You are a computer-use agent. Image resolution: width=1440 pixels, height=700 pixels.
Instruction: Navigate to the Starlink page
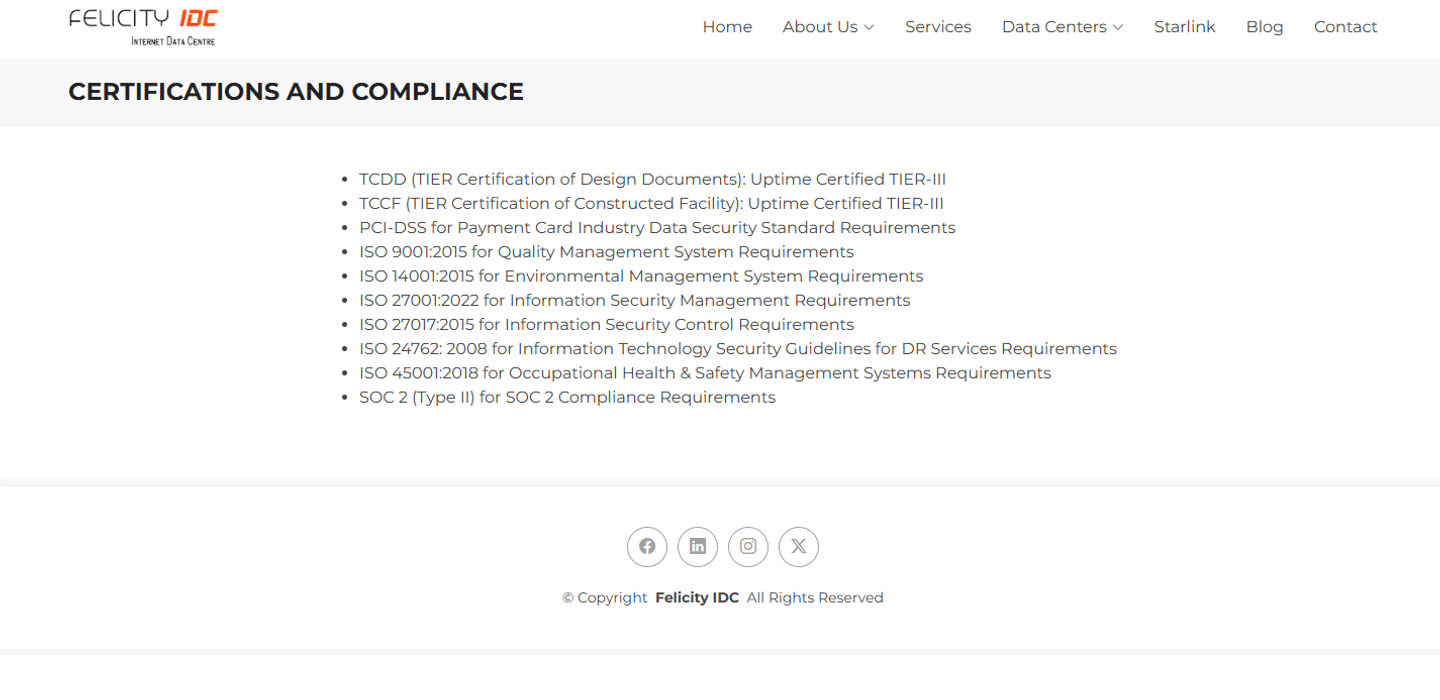coord(1184,27)
